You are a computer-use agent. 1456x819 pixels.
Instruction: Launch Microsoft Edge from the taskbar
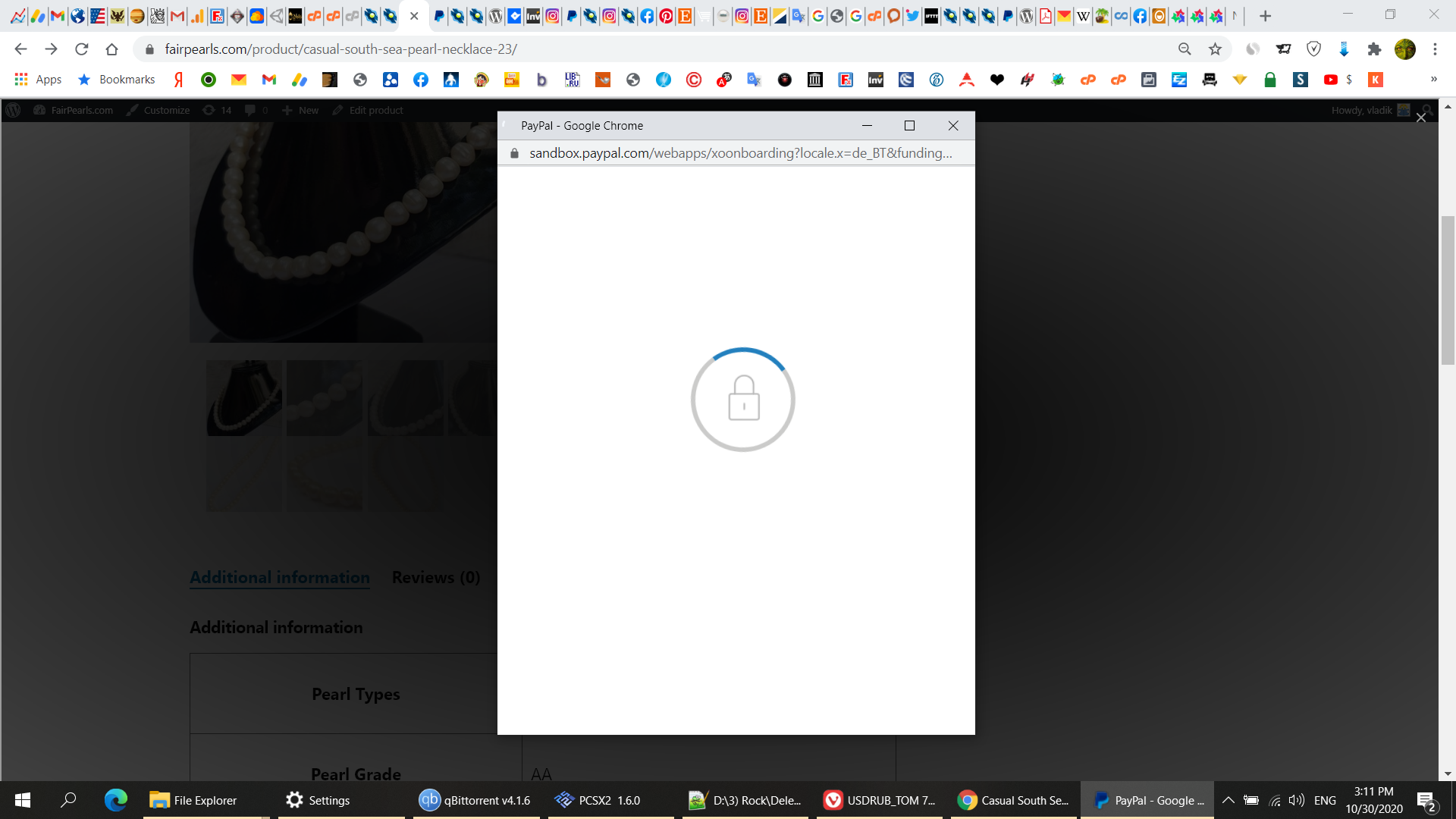pyautogui.click(x=115, y=800)
